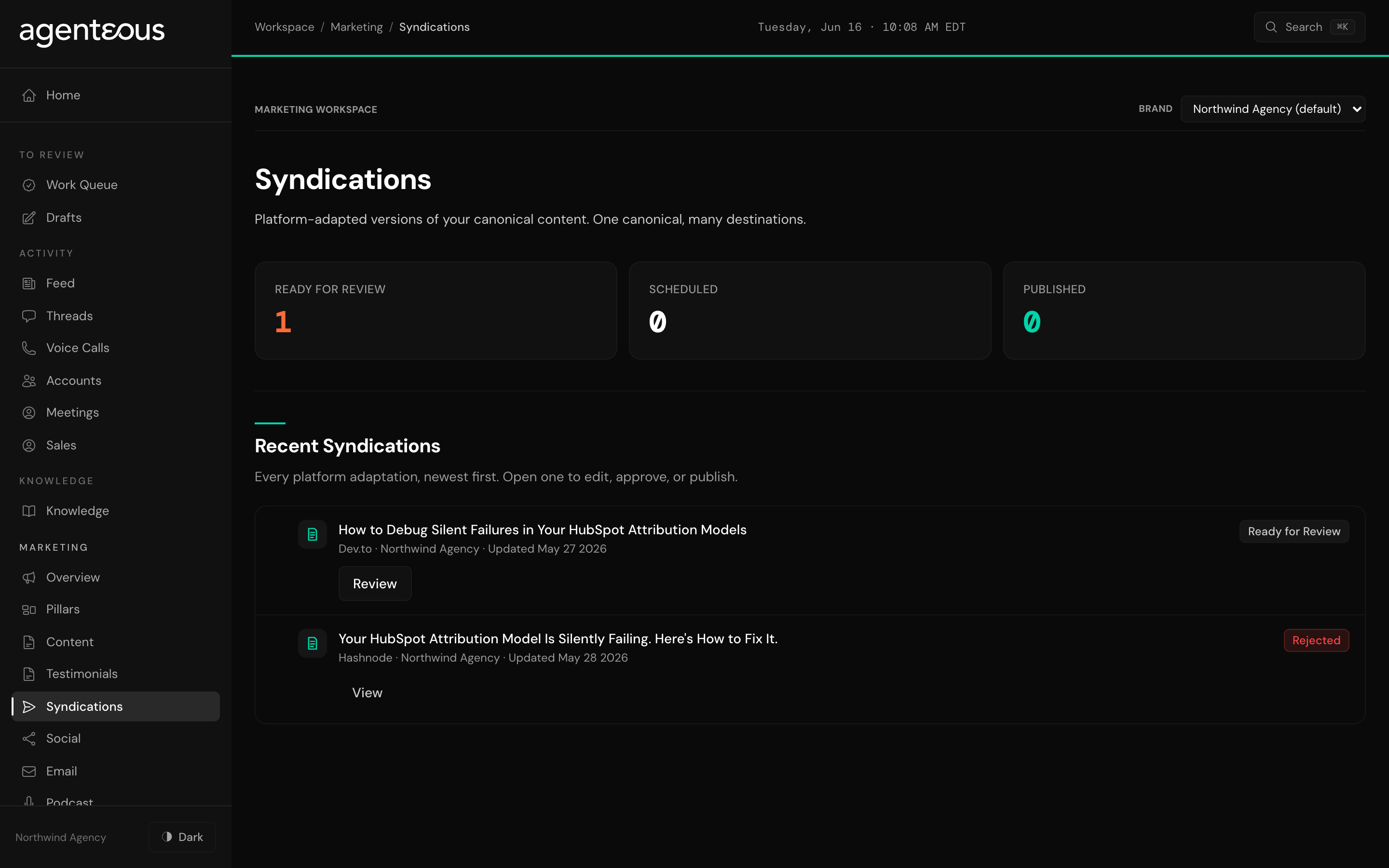The width and height of the screenshot is (1389, 868).
Task: Click the Testimonials document icon
Action: coord(29,674)
